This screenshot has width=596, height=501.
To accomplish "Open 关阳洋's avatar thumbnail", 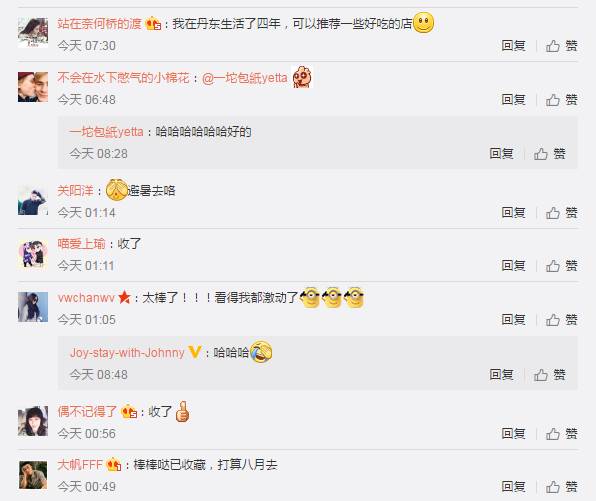I will click(x=33, y=200).
